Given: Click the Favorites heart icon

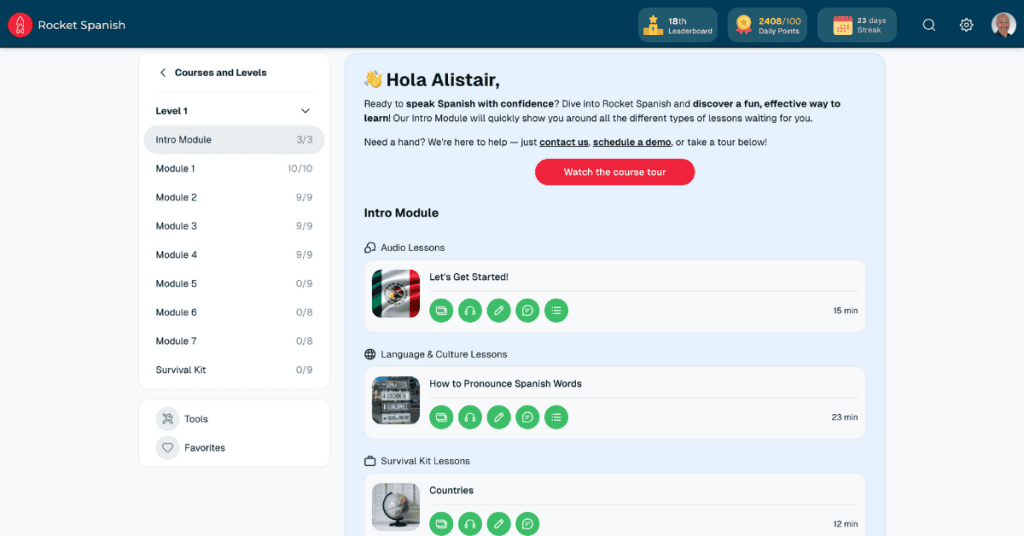Looking at the screenshot, I should 167,447.
